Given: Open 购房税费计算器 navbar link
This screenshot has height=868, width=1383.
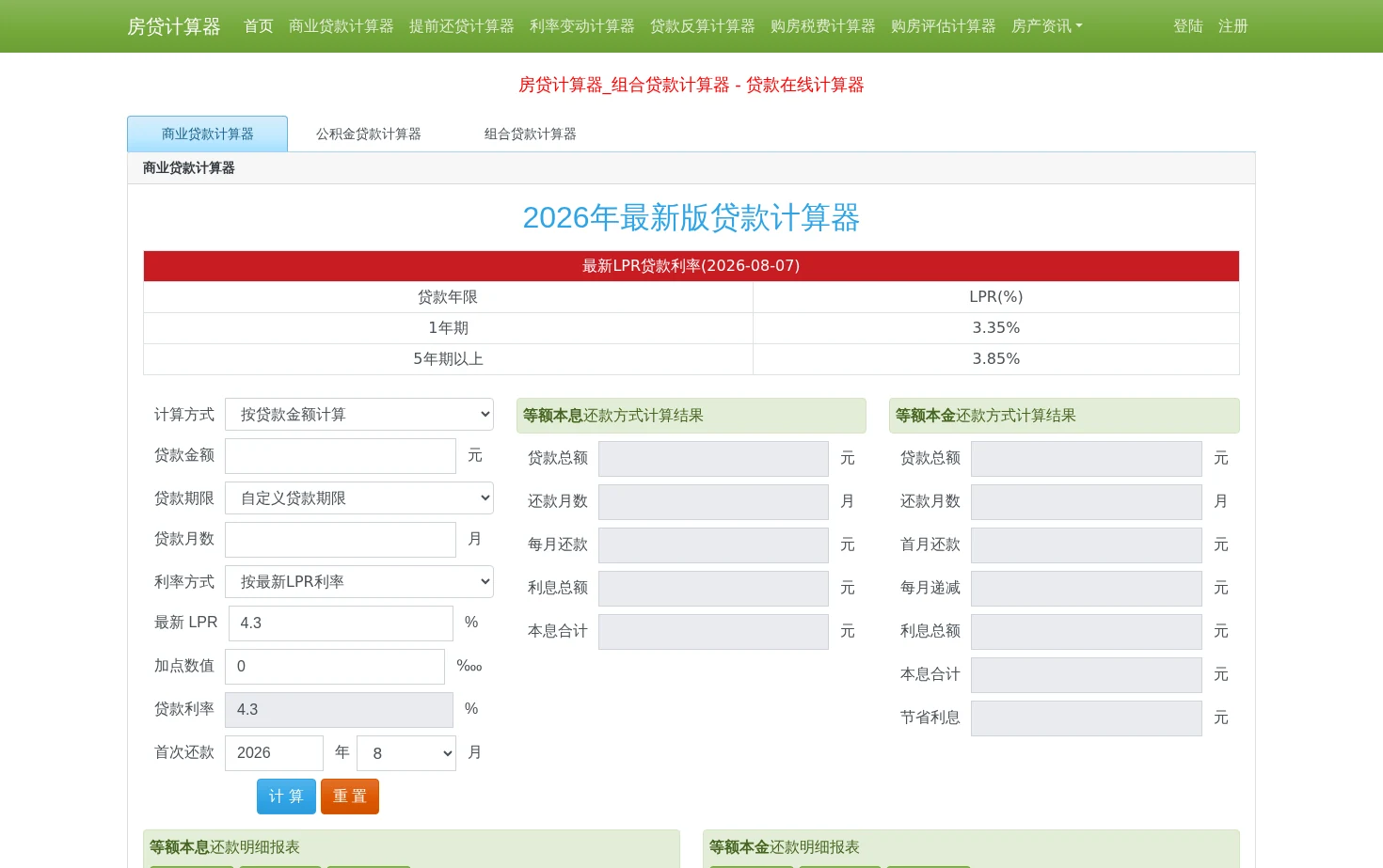Looking at the screenshot, I should [x=823, y=26].
